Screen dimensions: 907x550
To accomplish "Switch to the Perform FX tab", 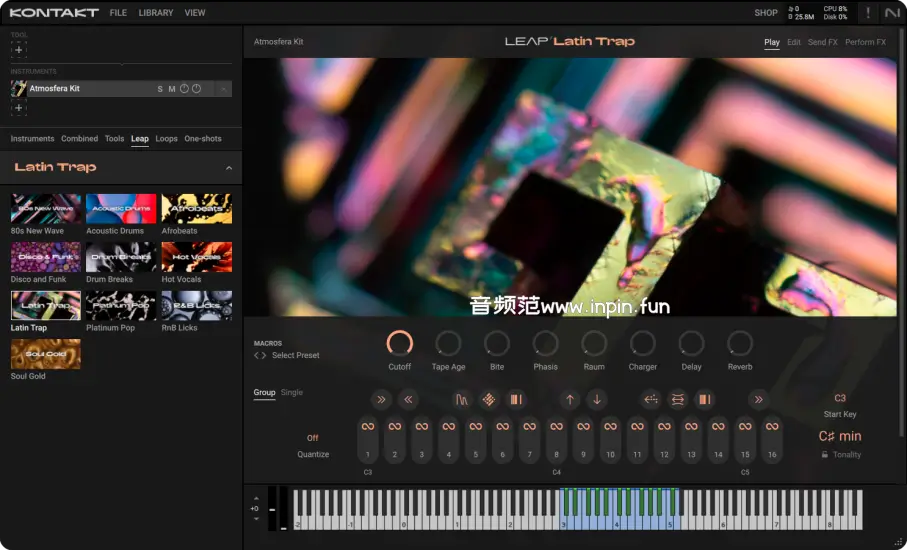I will [x=865, y=42].
